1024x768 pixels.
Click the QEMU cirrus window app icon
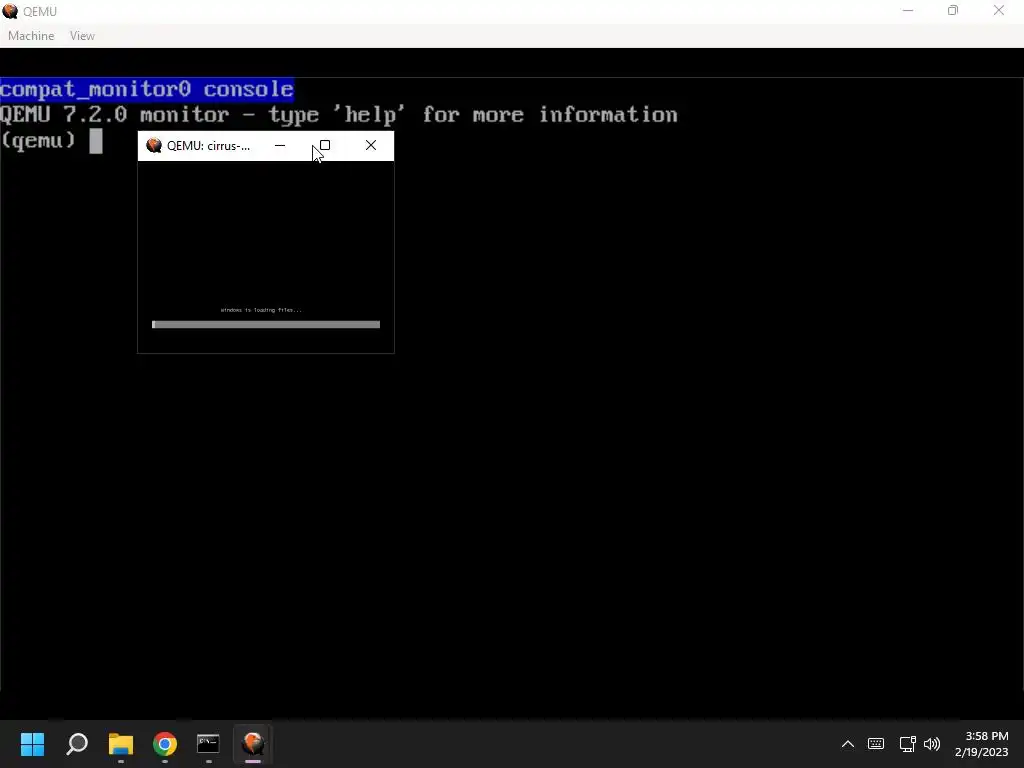click(x=154, y=146)
